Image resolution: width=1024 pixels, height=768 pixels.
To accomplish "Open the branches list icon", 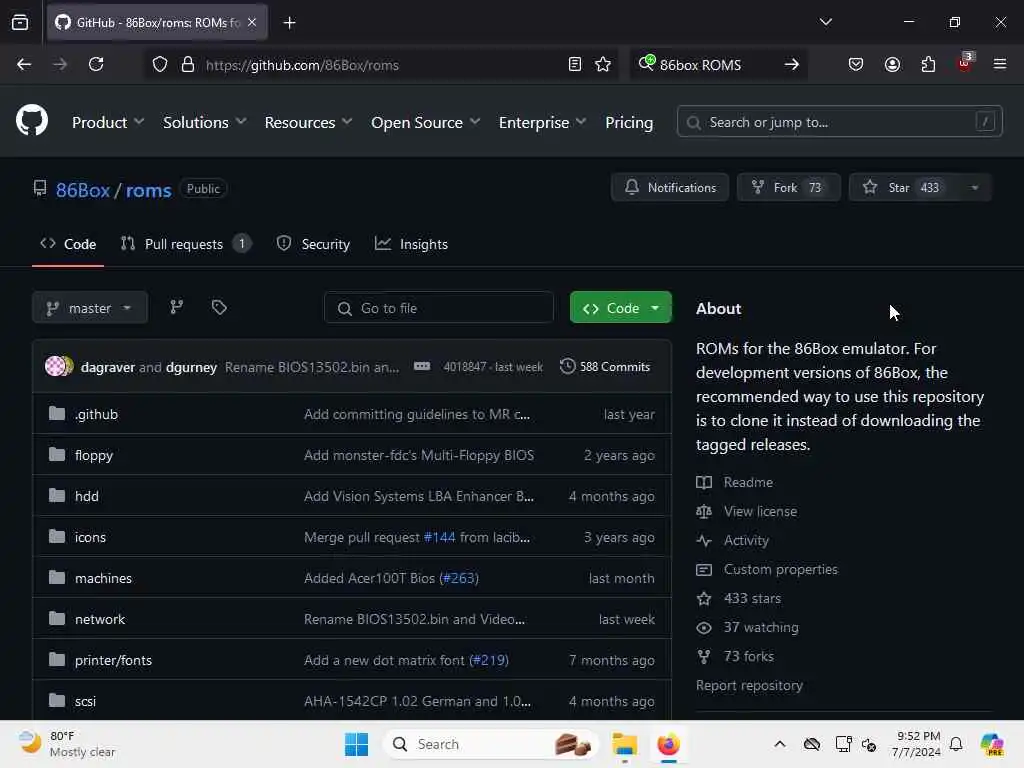I will pos(176,307).
